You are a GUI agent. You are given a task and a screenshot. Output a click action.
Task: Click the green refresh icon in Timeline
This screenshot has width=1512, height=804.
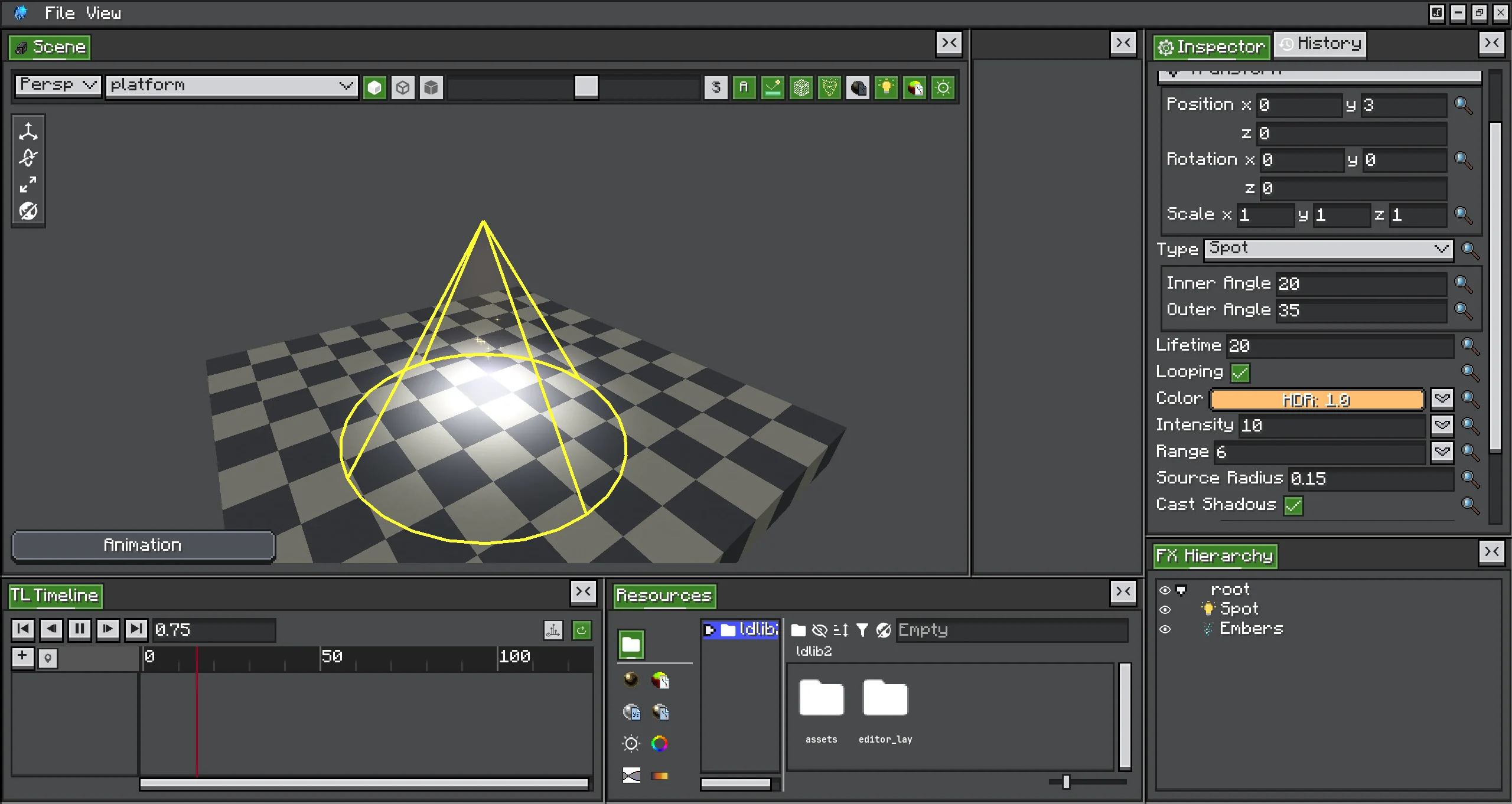[582, 630]
